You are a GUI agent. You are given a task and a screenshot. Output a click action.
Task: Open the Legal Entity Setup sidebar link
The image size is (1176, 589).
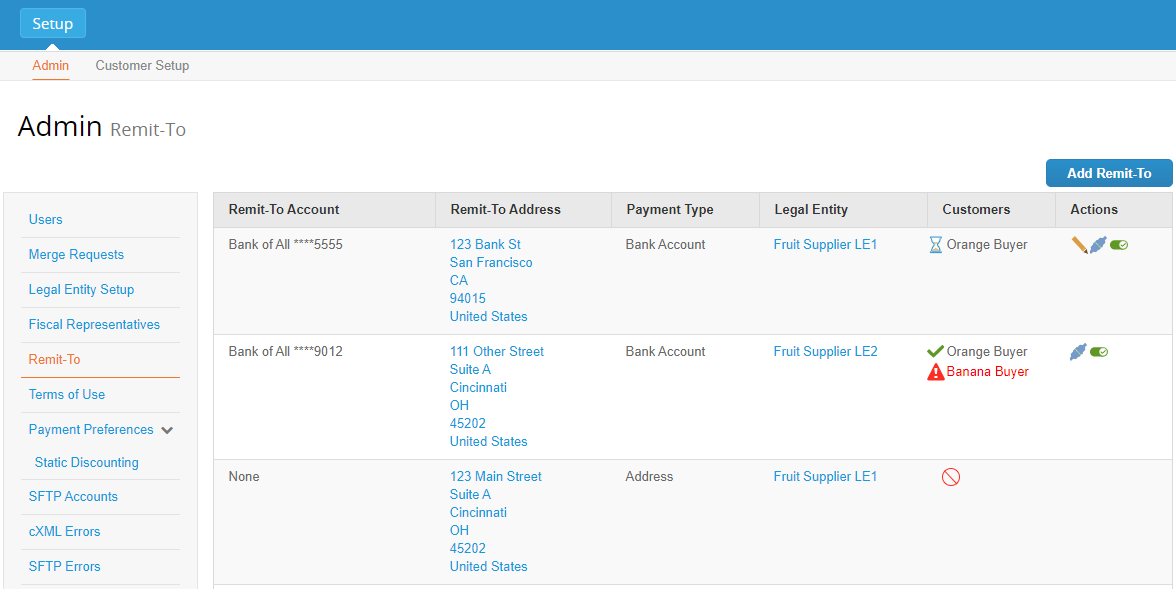point(81,290)
